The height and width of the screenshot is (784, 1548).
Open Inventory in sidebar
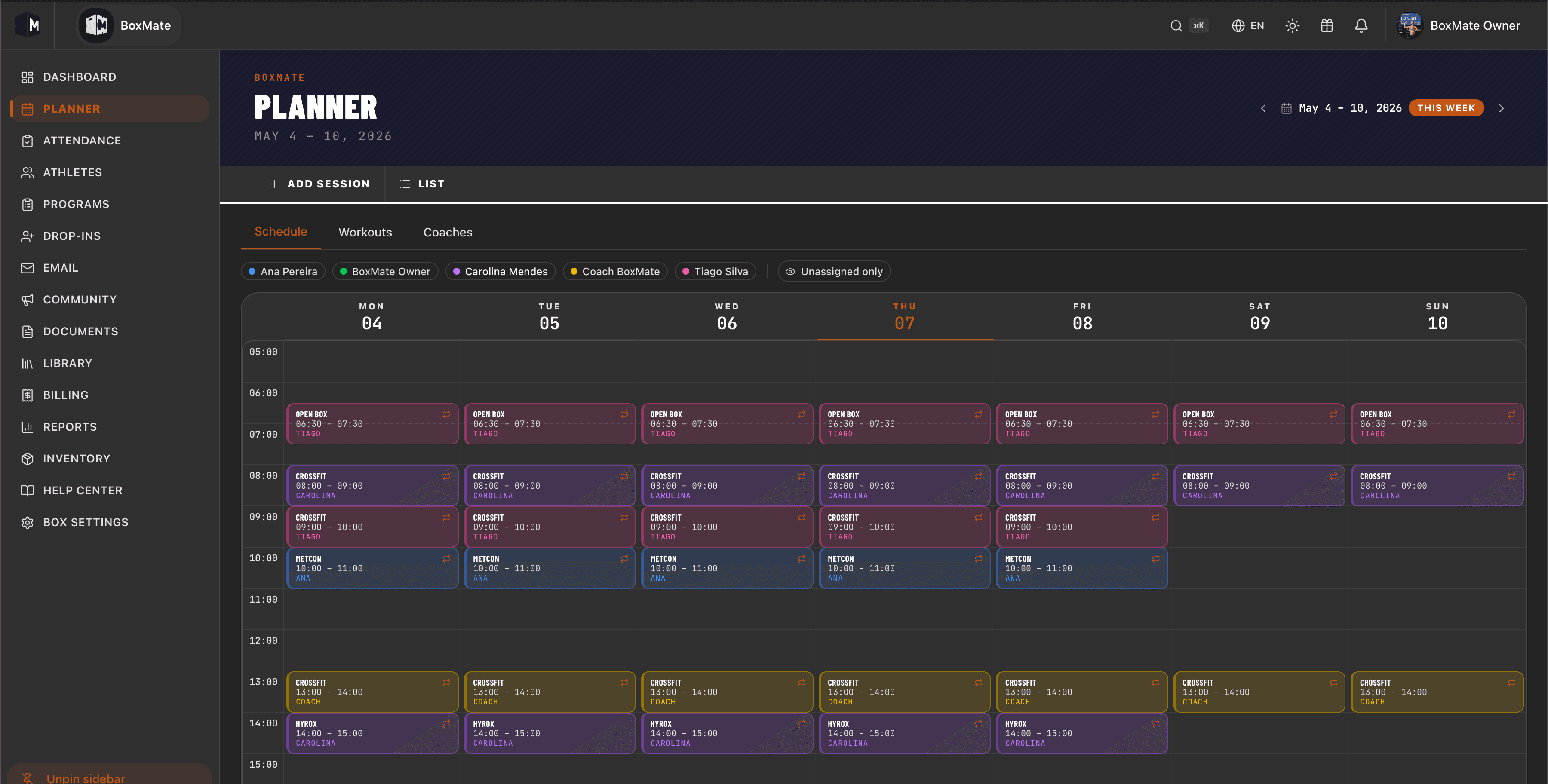(109, 459)
